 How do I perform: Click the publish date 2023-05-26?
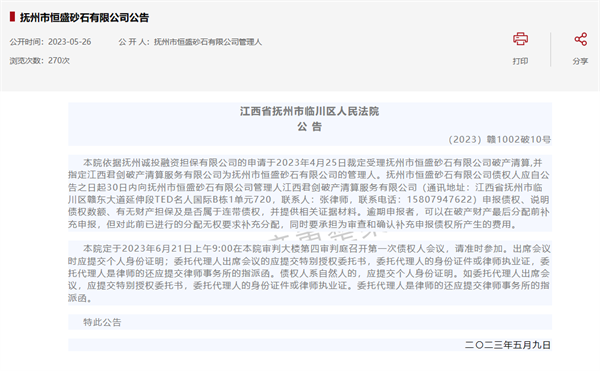pyautogui.click(x=70, y=42)
